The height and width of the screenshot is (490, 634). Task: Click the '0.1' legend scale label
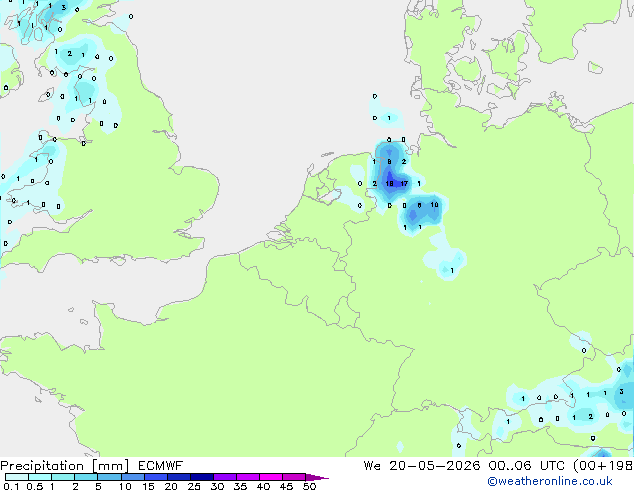tap(11, 486)
